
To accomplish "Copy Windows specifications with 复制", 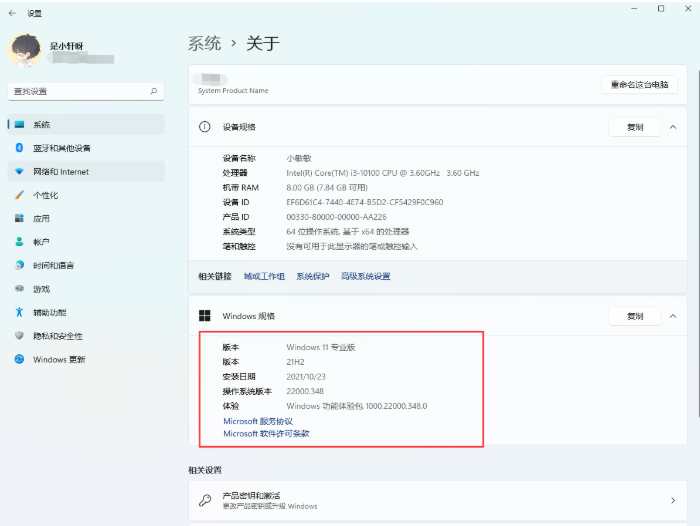I will click(x=634, y=316).
